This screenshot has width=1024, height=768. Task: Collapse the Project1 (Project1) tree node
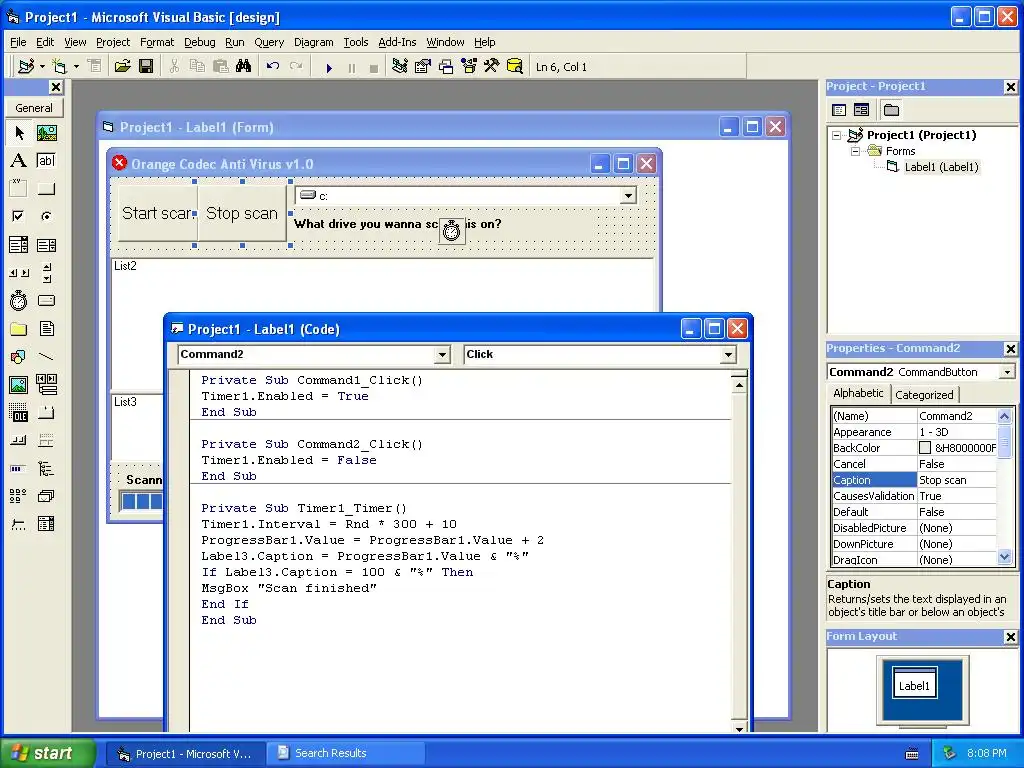click(837, 135)
